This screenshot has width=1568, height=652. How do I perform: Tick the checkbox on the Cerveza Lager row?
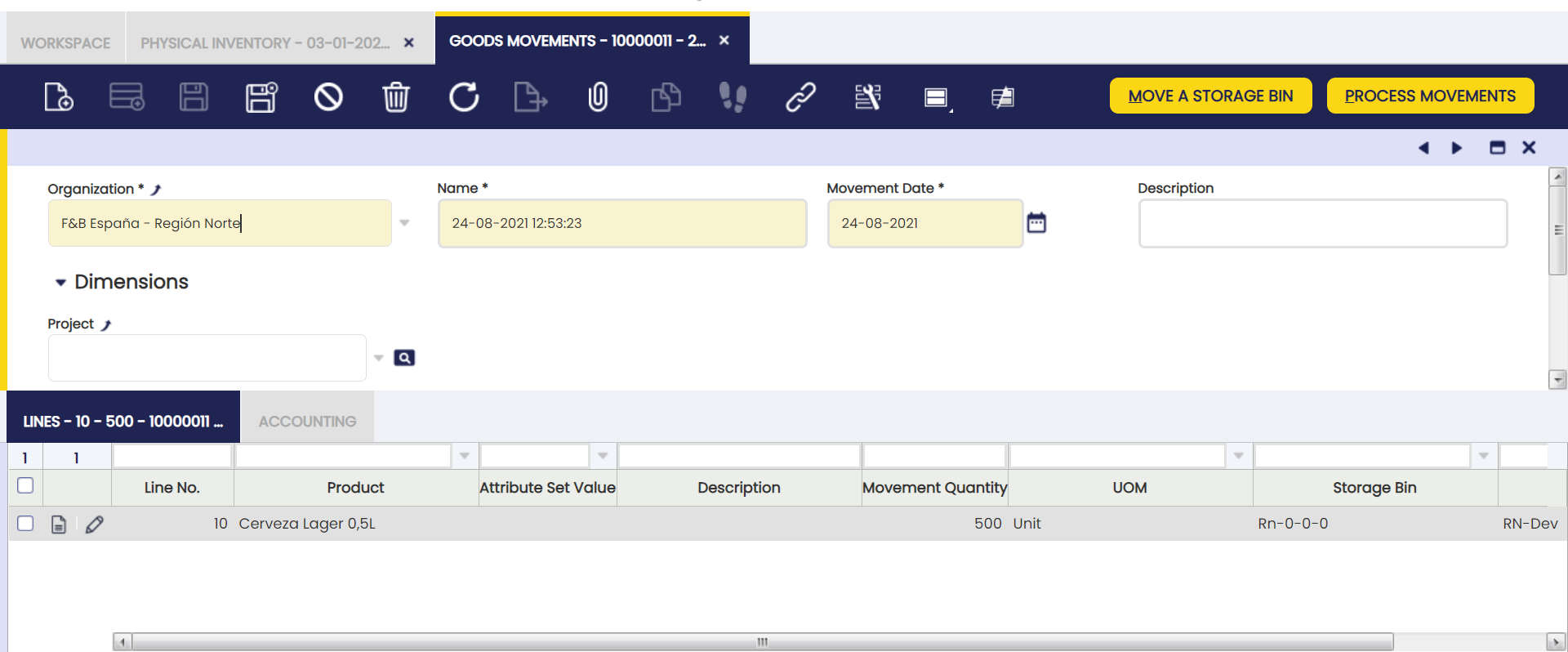point(25,523)
